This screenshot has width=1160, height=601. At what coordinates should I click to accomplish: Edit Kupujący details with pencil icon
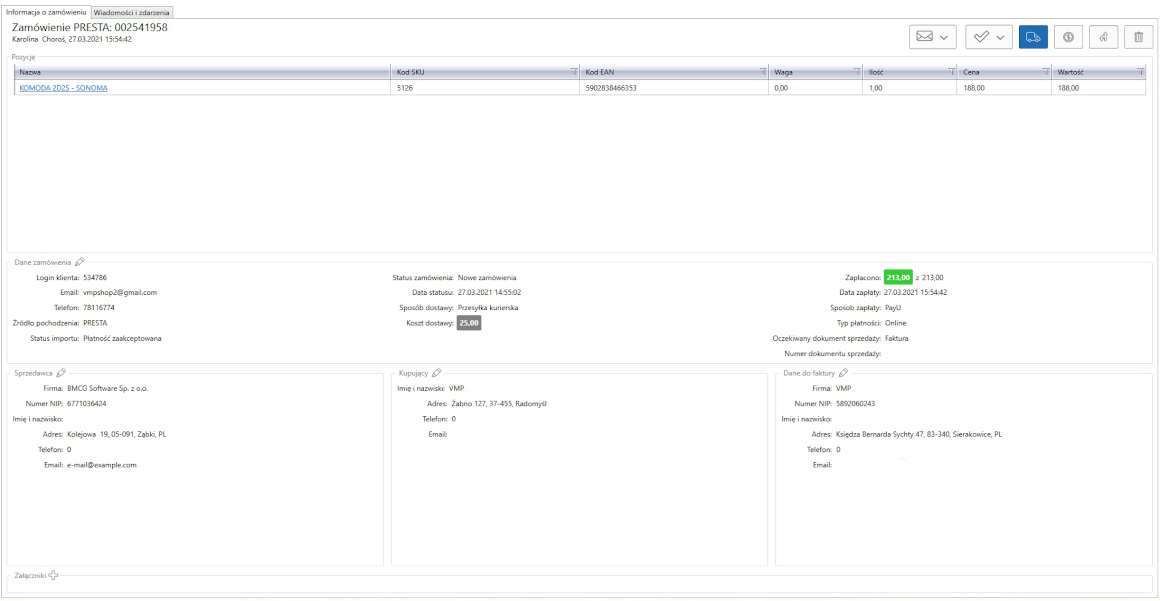point(436,373)
